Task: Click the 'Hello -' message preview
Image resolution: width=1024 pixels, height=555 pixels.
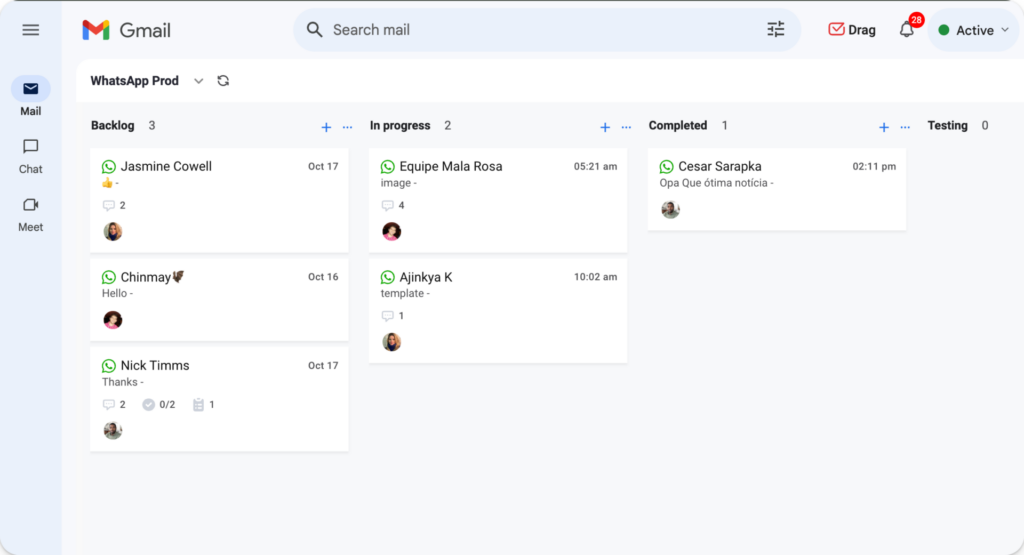Action: point(118,293)
